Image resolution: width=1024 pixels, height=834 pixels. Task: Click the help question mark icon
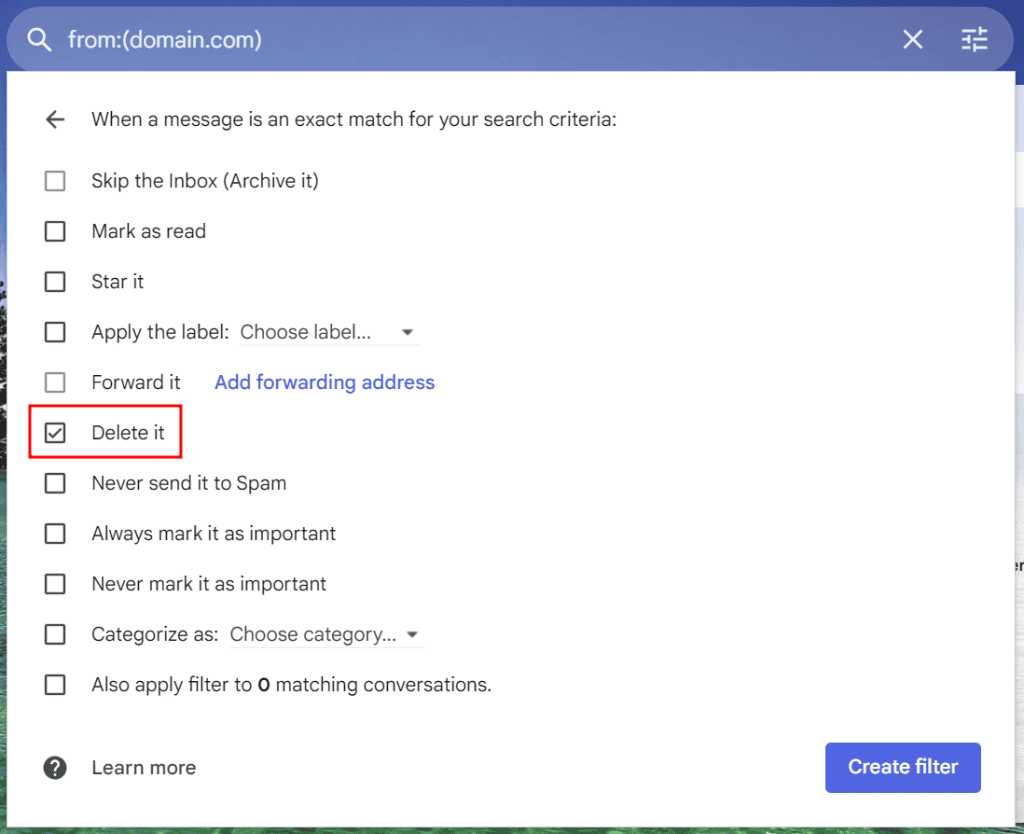(x=55, y=767)
